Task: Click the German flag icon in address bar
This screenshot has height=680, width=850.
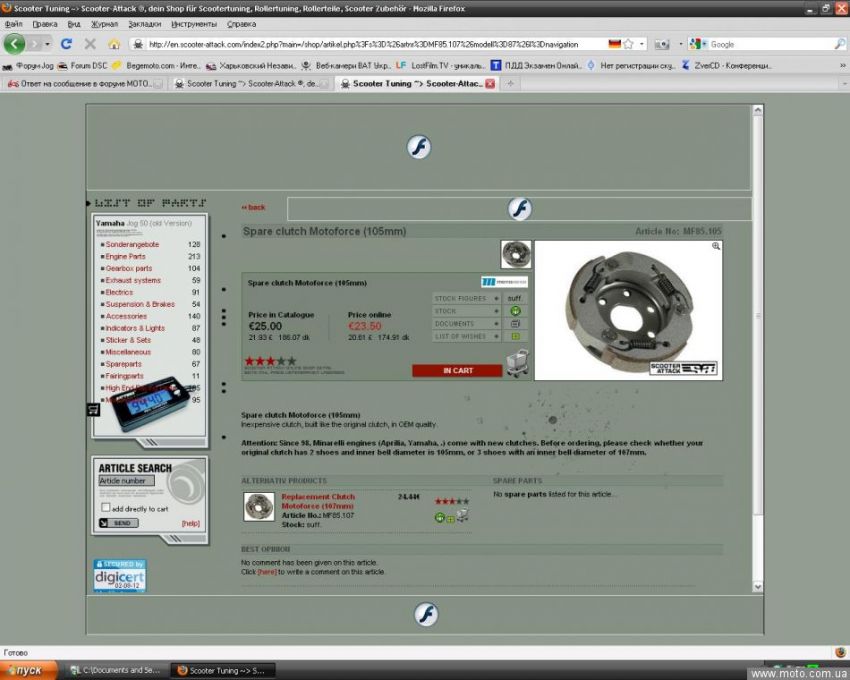Action: tap(614, 44)
